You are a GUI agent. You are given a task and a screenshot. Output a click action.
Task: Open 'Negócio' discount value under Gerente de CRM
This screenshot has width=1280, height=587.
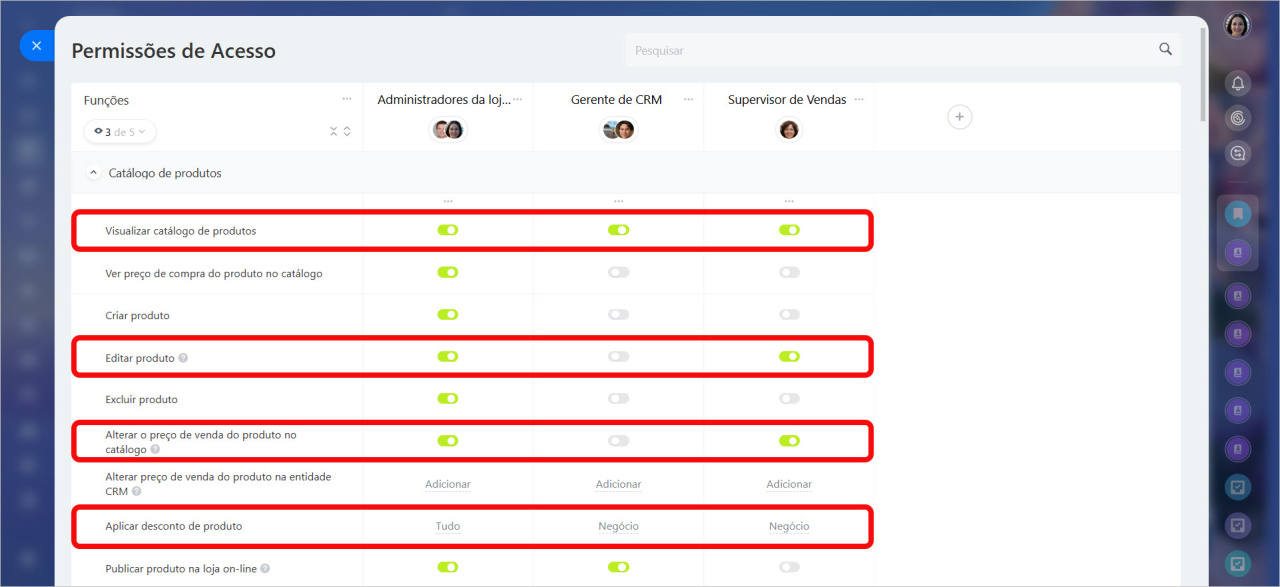tap(618, 526)
